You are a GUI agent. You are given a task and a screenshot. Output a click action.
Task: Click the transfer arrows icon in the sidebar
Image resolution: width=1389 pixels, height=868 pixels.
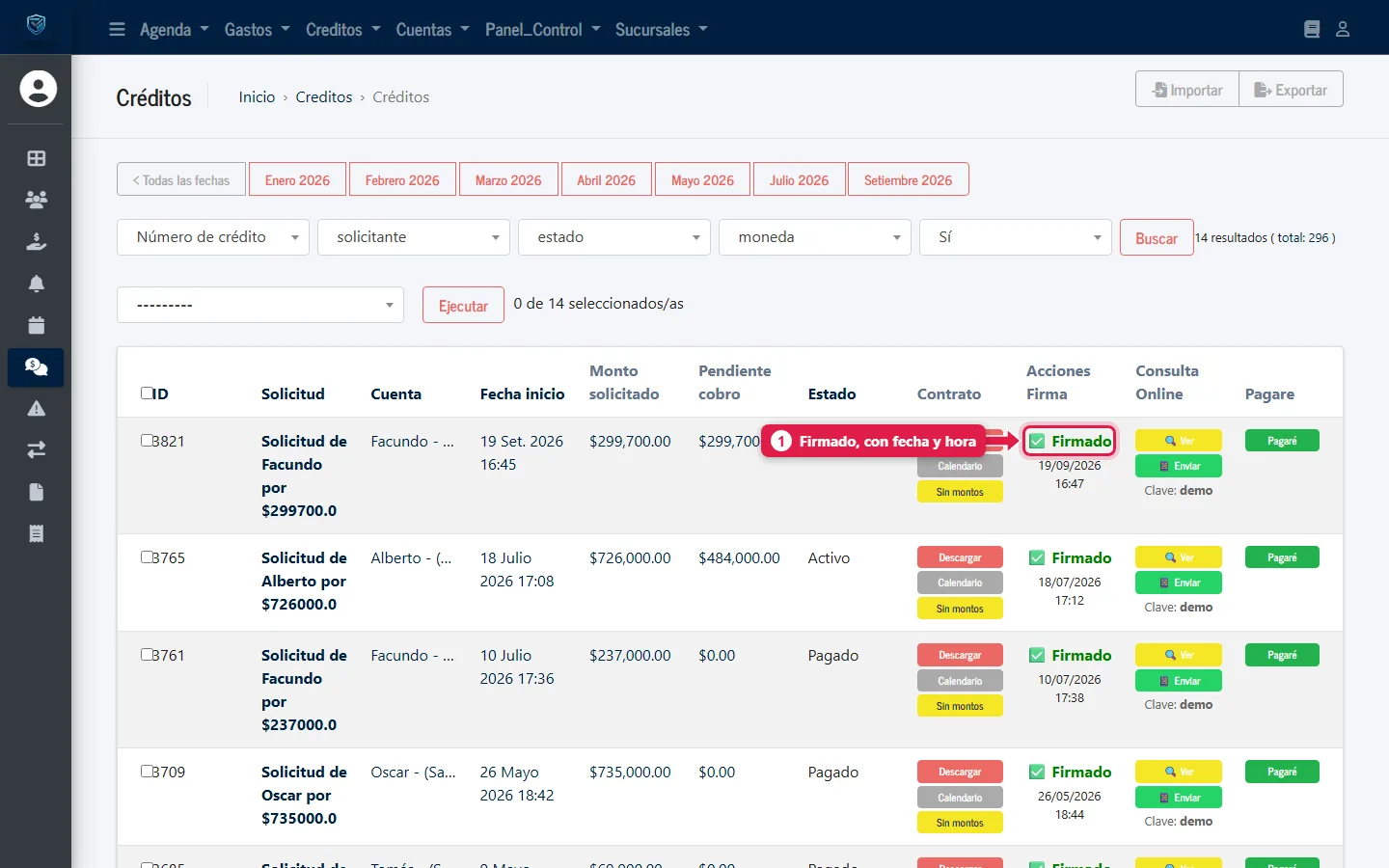click(37, 450)
